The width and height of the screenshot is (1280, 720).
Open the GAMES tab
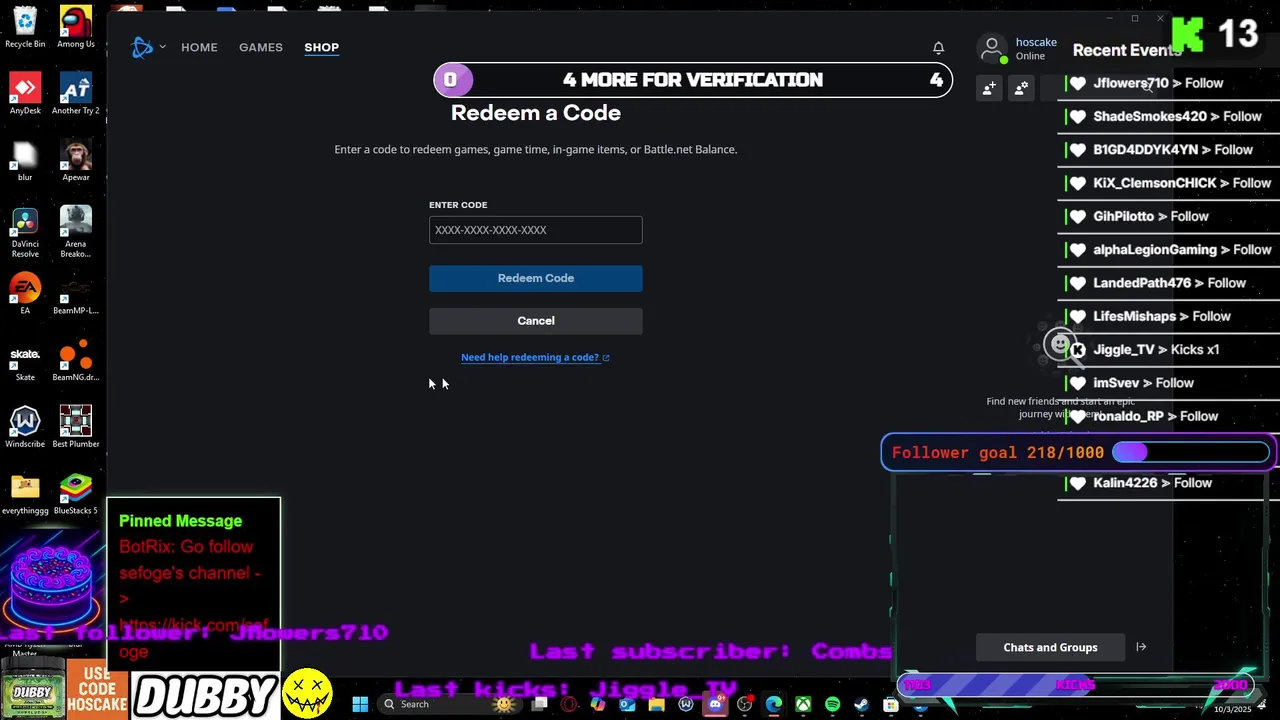click(x=261, y=47)
